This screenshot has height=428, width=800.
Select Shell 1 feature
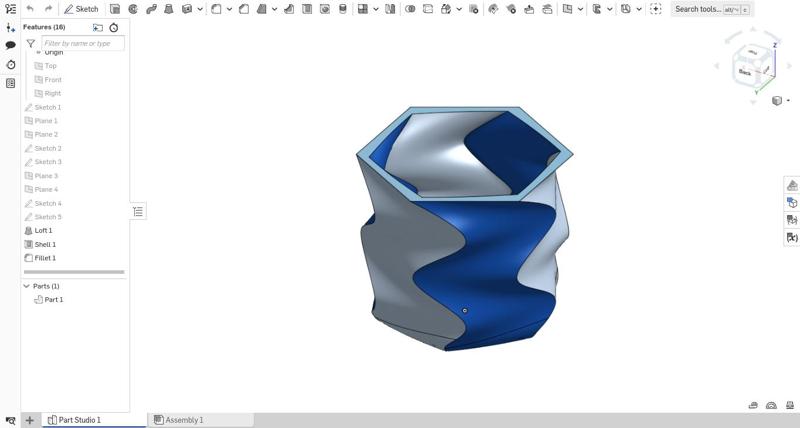[x=40, y=244]
